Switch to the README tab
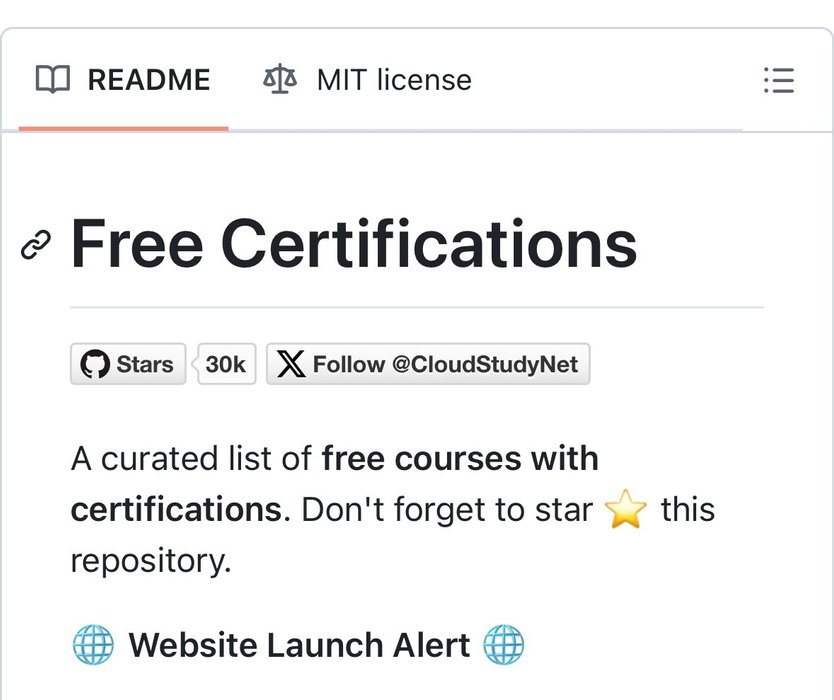This screenshot has width=834, height=700. pyautogui.click(x=123, y=80)
